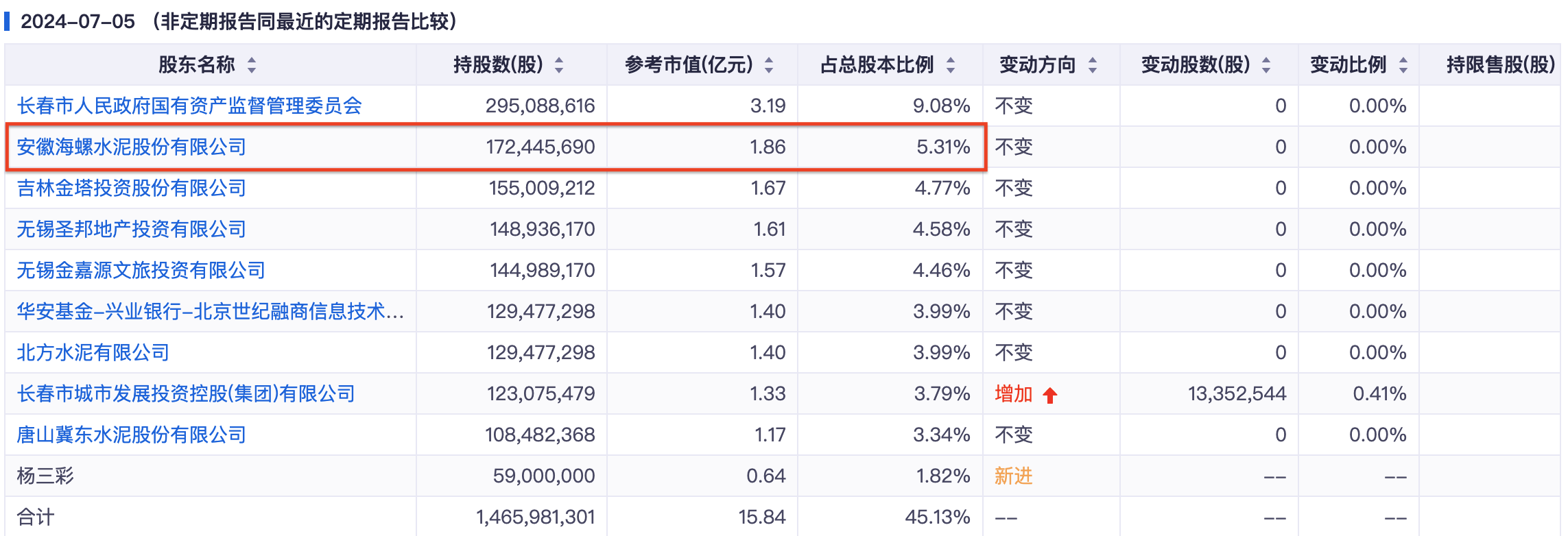
Task: Click 唐山冀东水泥股份有限公司 link
Action: pyautogui.click(x=131, y=435)
